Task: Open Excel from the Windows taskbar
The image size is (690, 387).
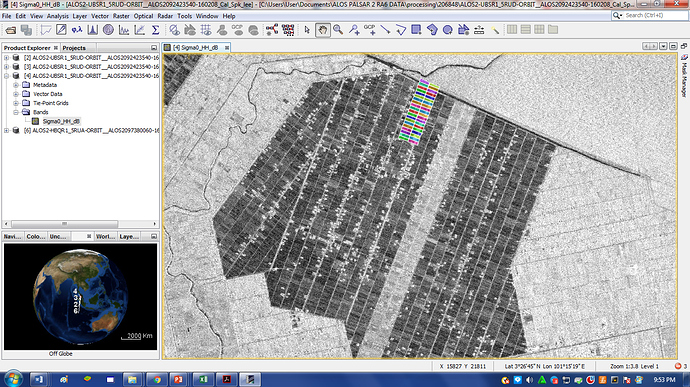Action: coord(202,379)
